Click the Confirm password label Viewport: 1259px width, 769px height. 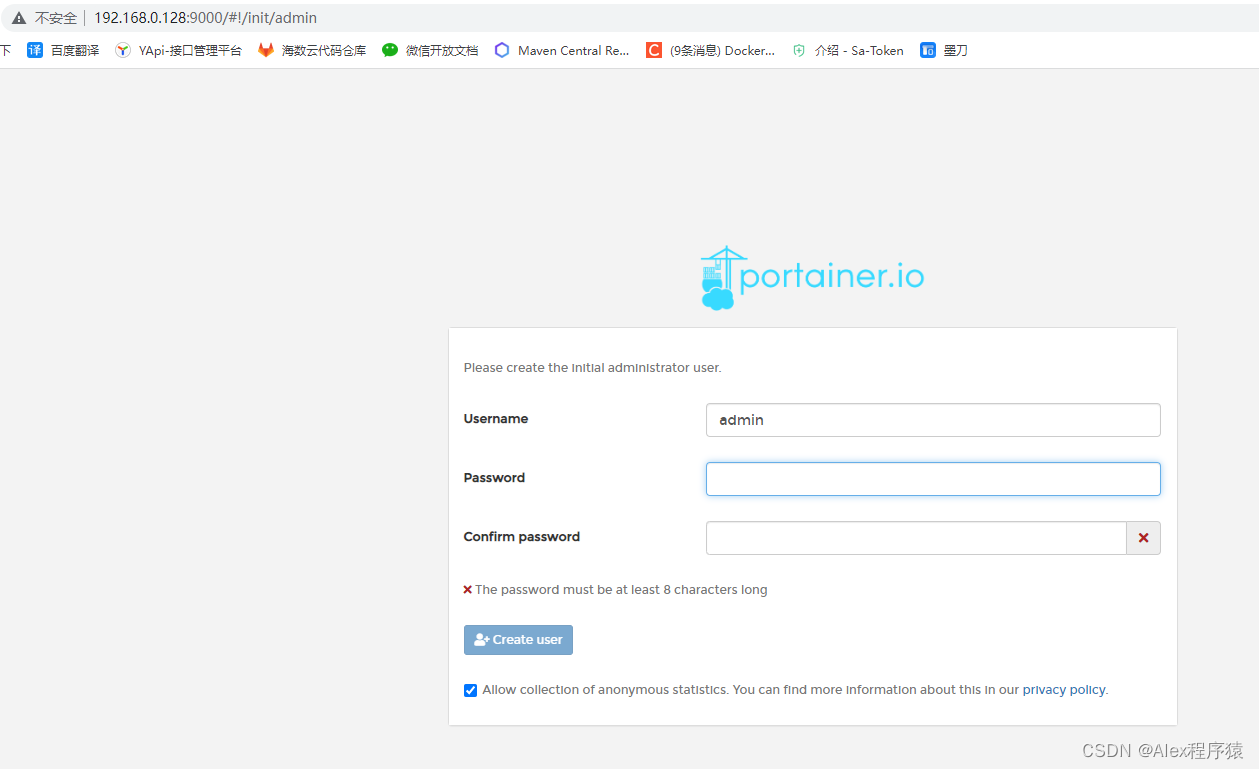[x=522, y=537]
